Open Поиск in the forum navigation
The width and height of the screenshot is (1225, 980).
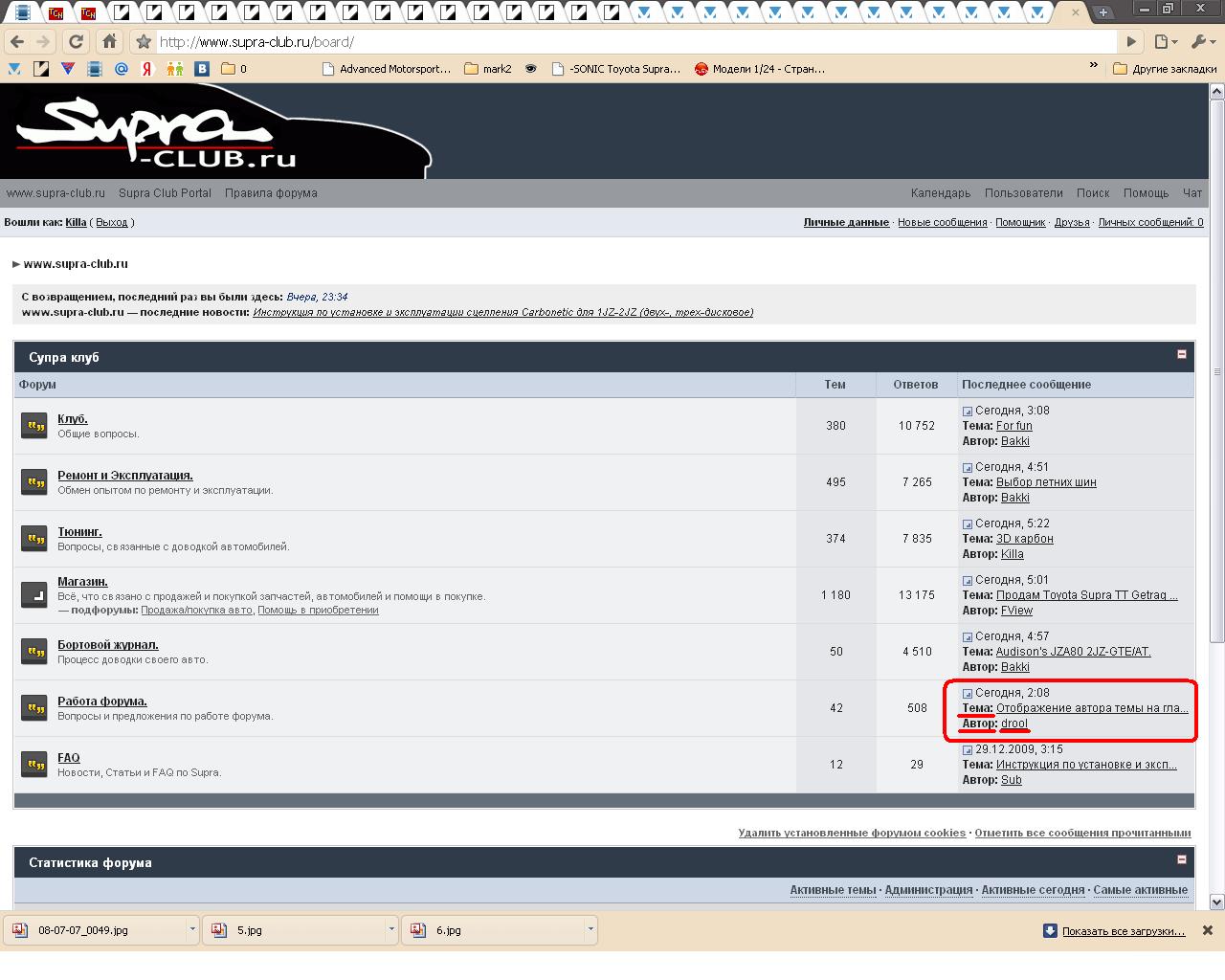(x=1092, y=193)
